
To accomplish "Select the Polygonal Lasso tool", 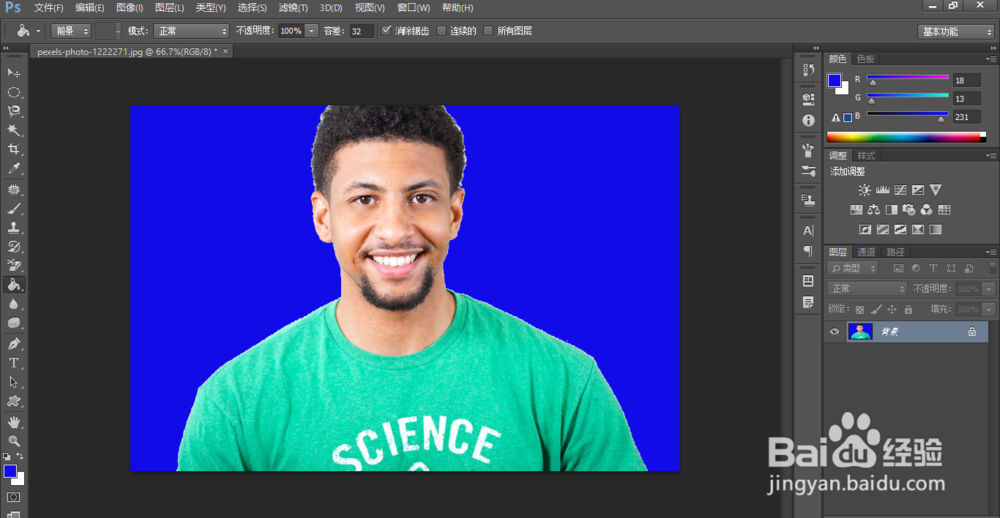I will coord(13,111).
